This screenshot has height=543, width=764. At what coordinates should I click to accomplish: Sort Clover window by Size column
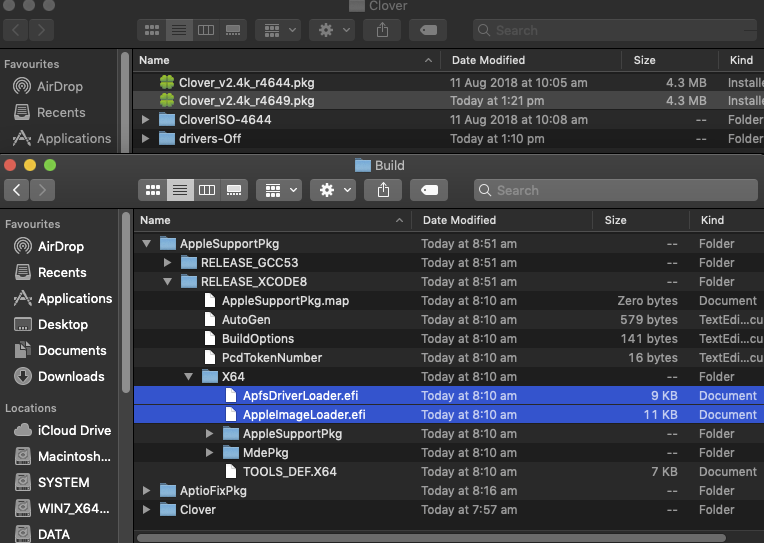coord(670,60)
